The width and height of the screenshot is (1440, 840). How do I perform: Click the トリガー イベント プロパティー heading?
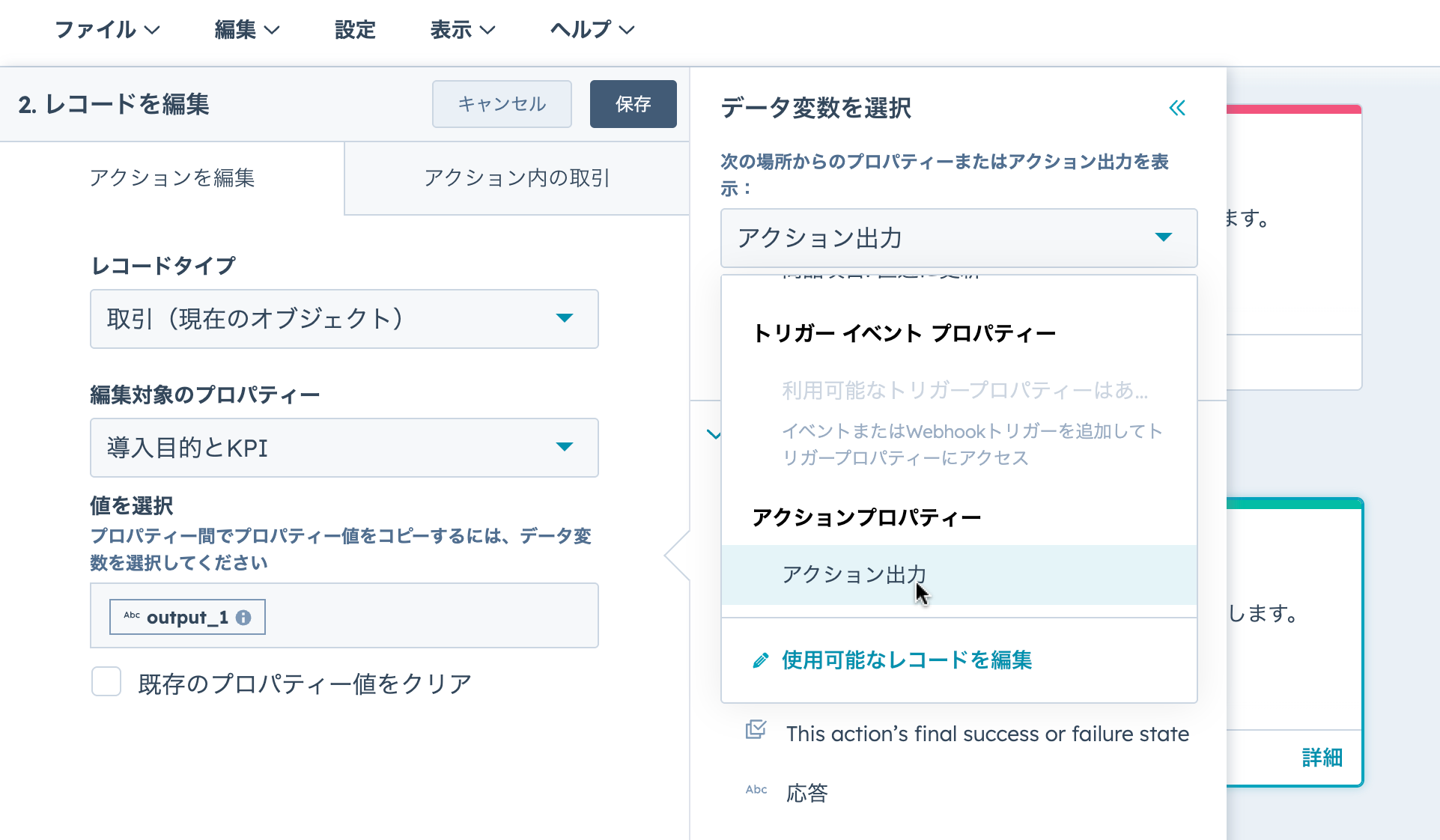905,333
